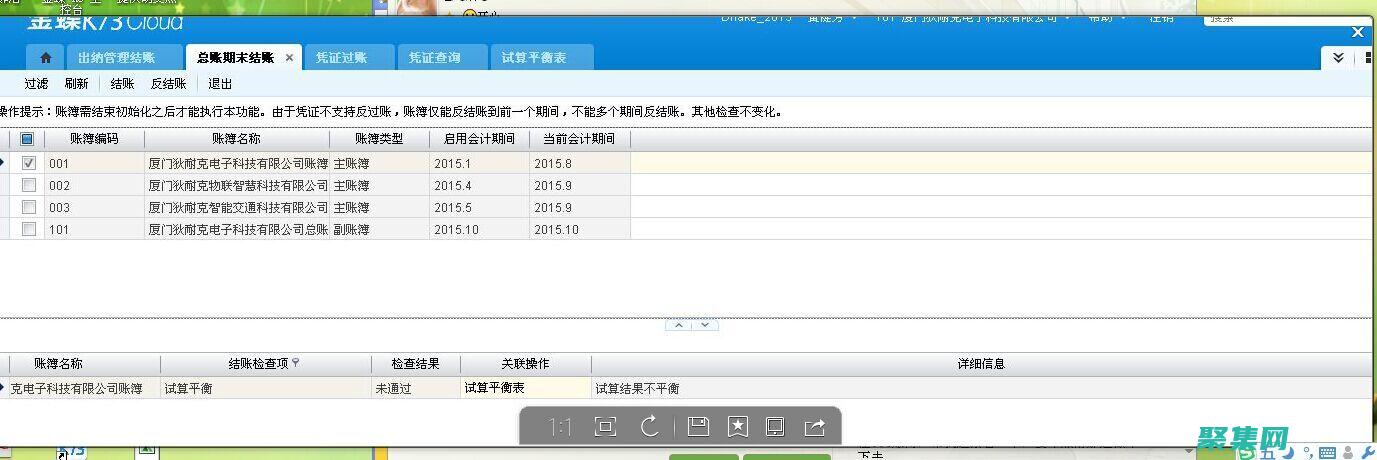Click the 当前会计期间 column header

(x=580, y=139)
